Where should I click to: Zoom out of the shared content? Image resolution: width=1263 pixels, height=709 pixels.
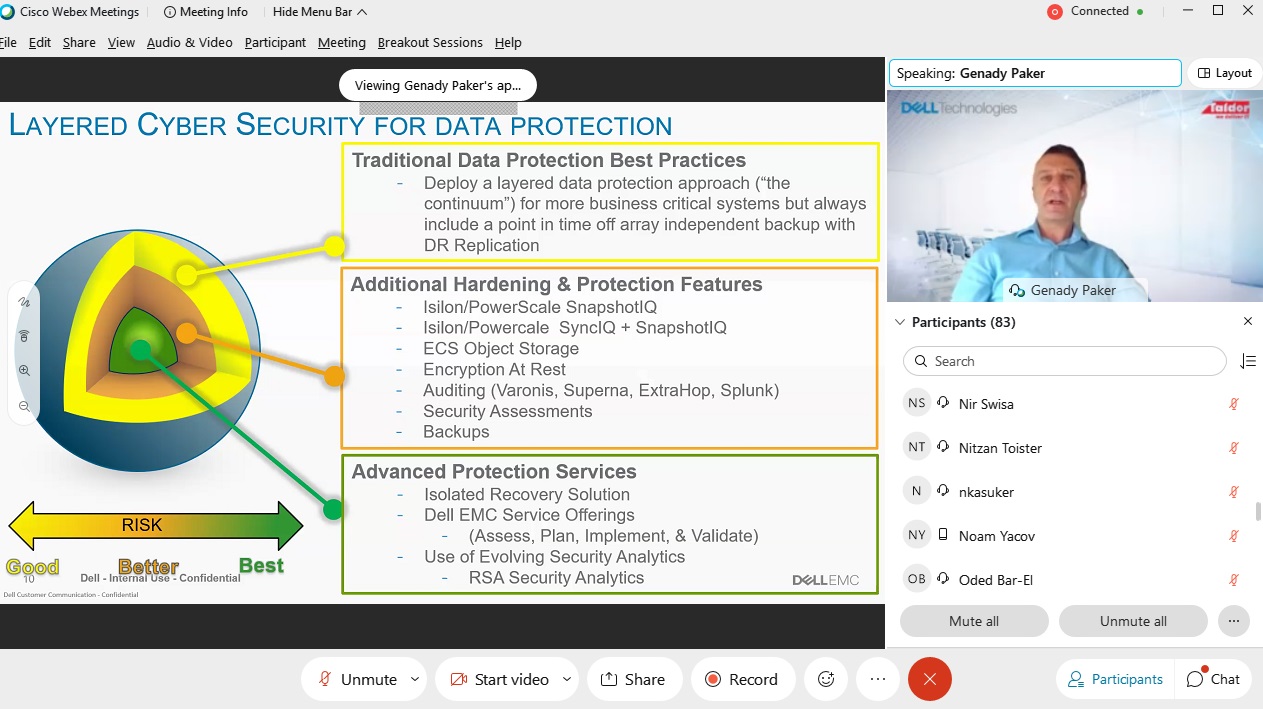24,406
